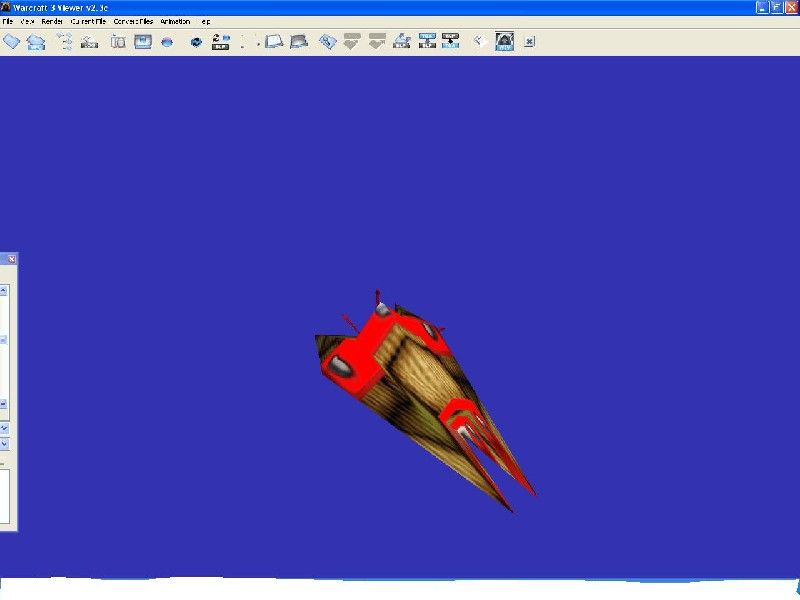This screenshot has height=600, width=800.
Task: Click the BLP export icon after hearts
Action: coord(402,41)
